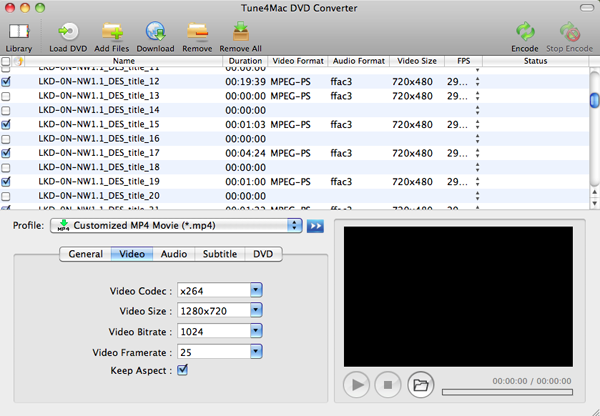Click the icon in the table header next to checkbox
Screen dimensions: 600x416
tap(18, 61)
